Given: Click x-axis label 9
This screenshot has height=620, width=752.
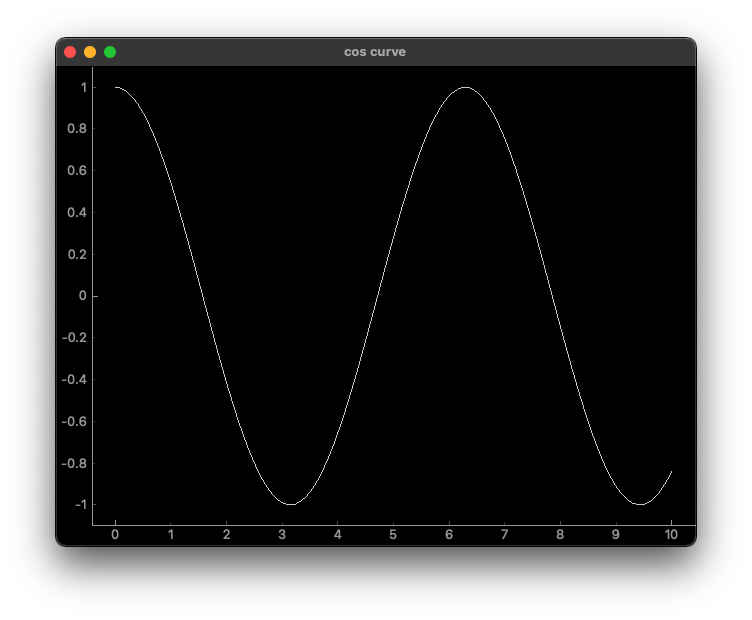Looking at the screenshot, I should coord(616,535).
